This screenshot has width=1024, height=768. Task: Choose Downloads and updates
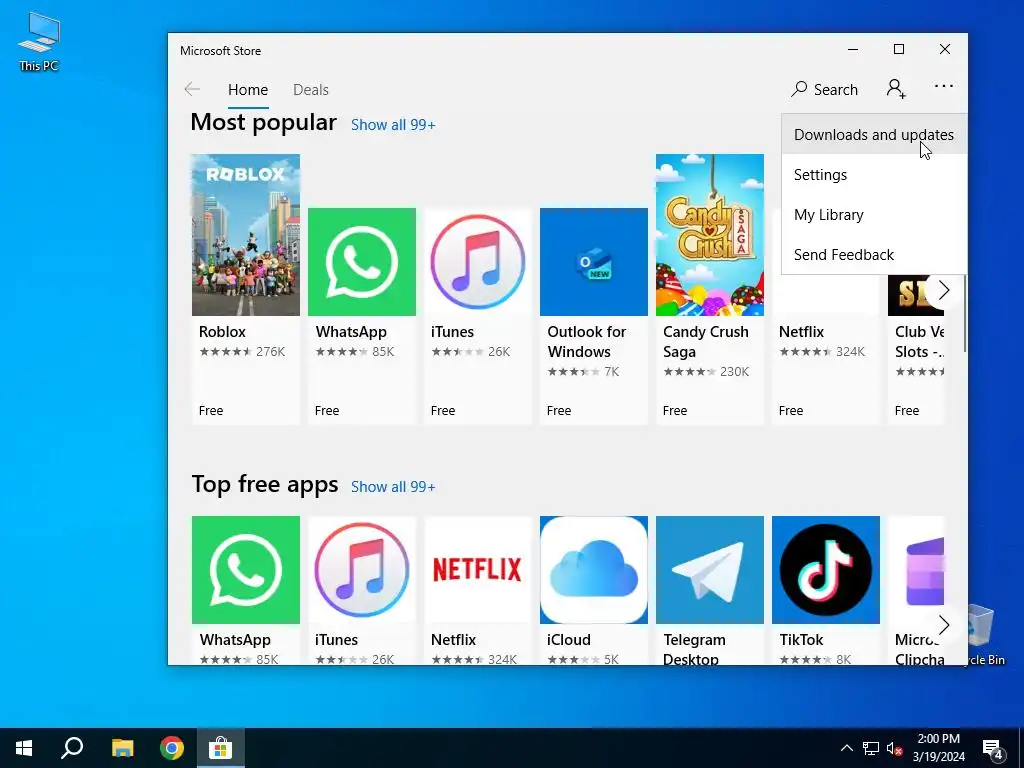click(874, 135)
